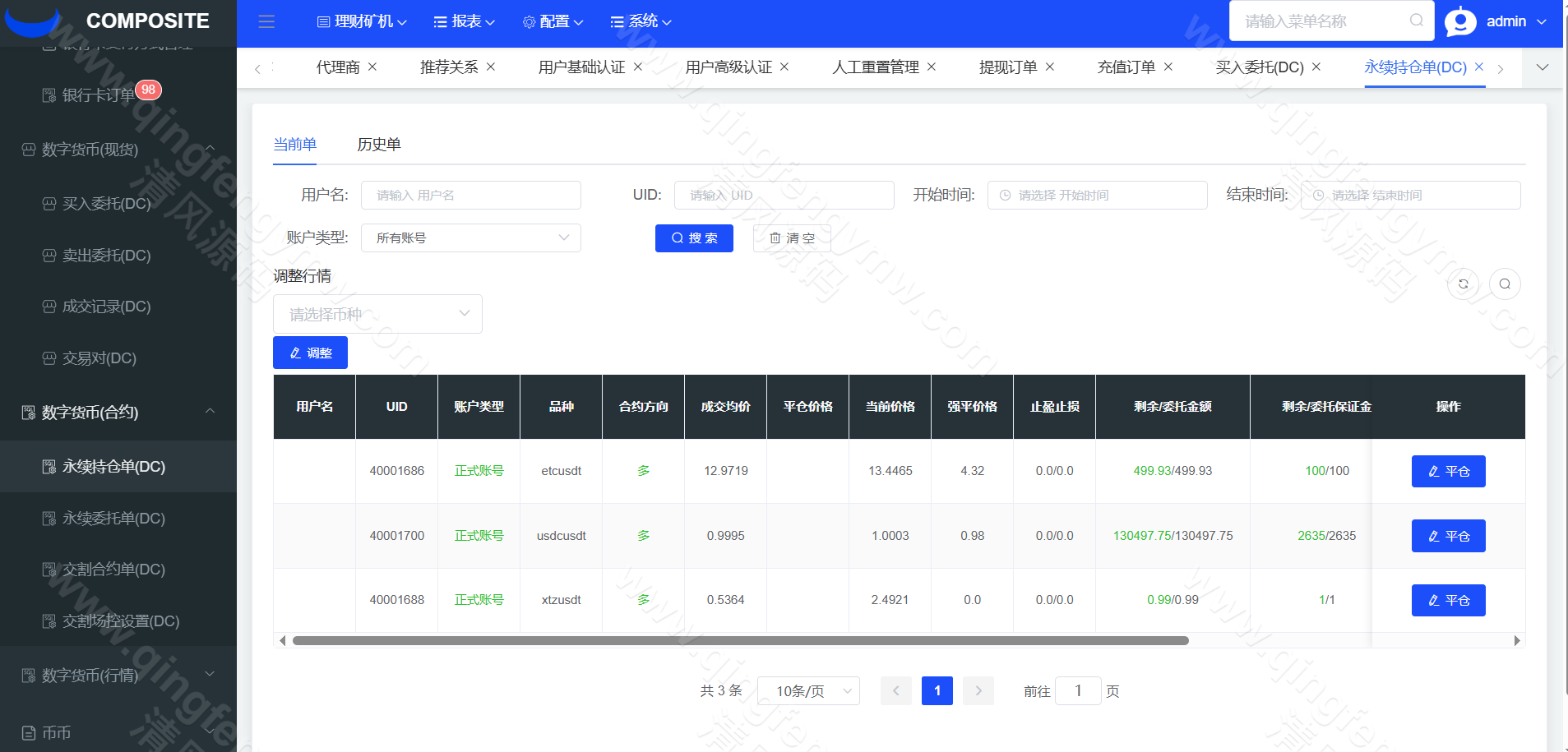Click the gear icon beside 配置
Viewport: 1568px width, 752px height.
pos(528,22)
